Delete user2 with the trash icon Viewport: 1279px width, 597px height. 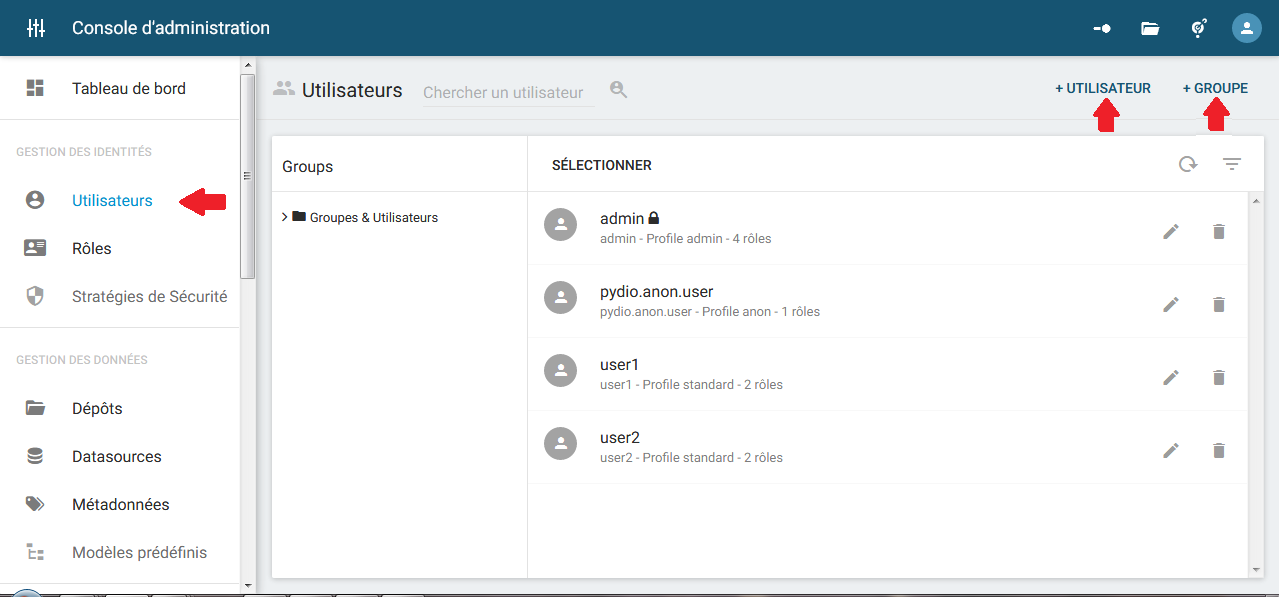[1218, 451]
